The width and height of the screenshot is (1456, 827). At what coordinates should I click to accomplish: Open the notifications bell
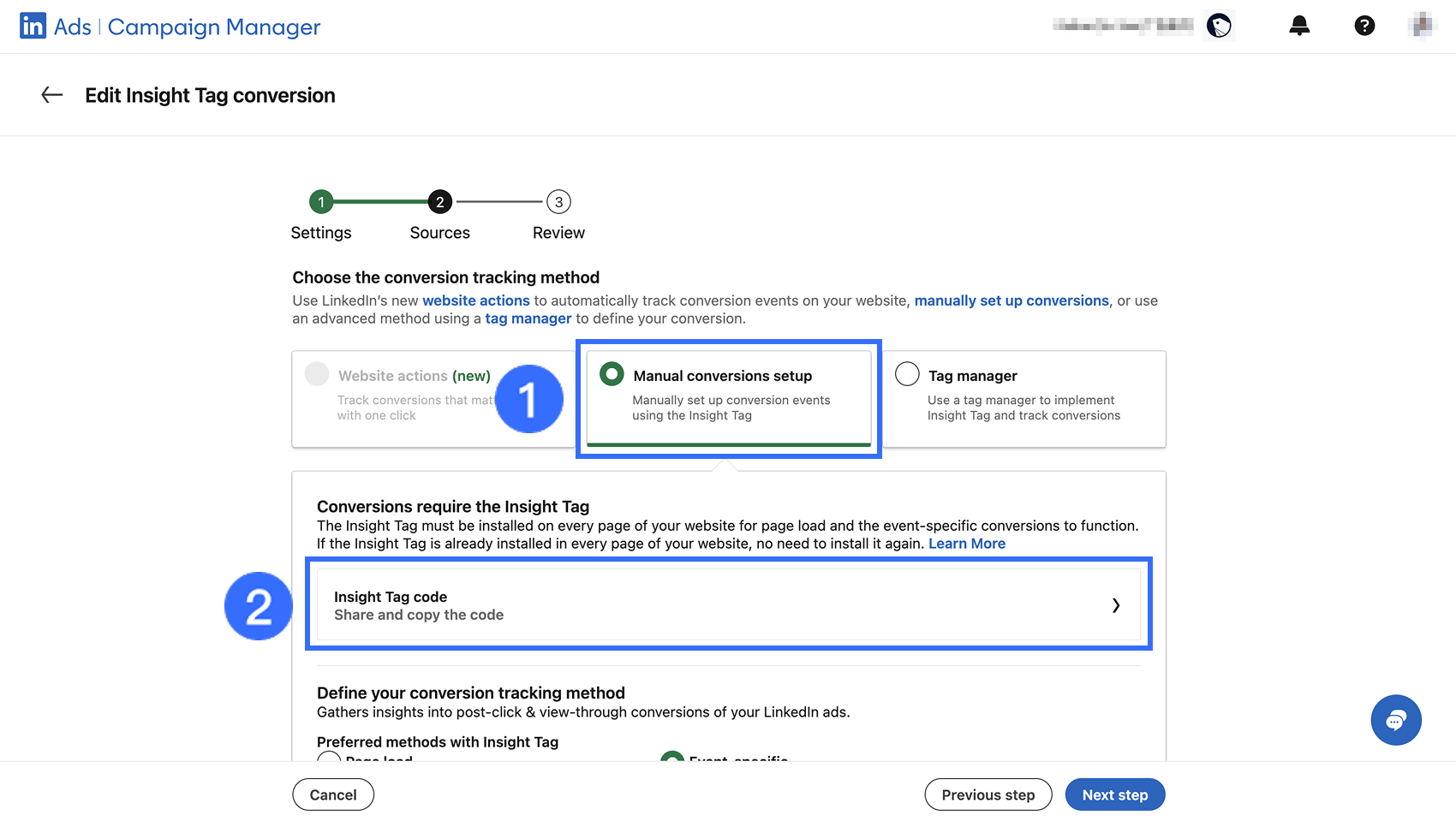tap(1299, 26)
